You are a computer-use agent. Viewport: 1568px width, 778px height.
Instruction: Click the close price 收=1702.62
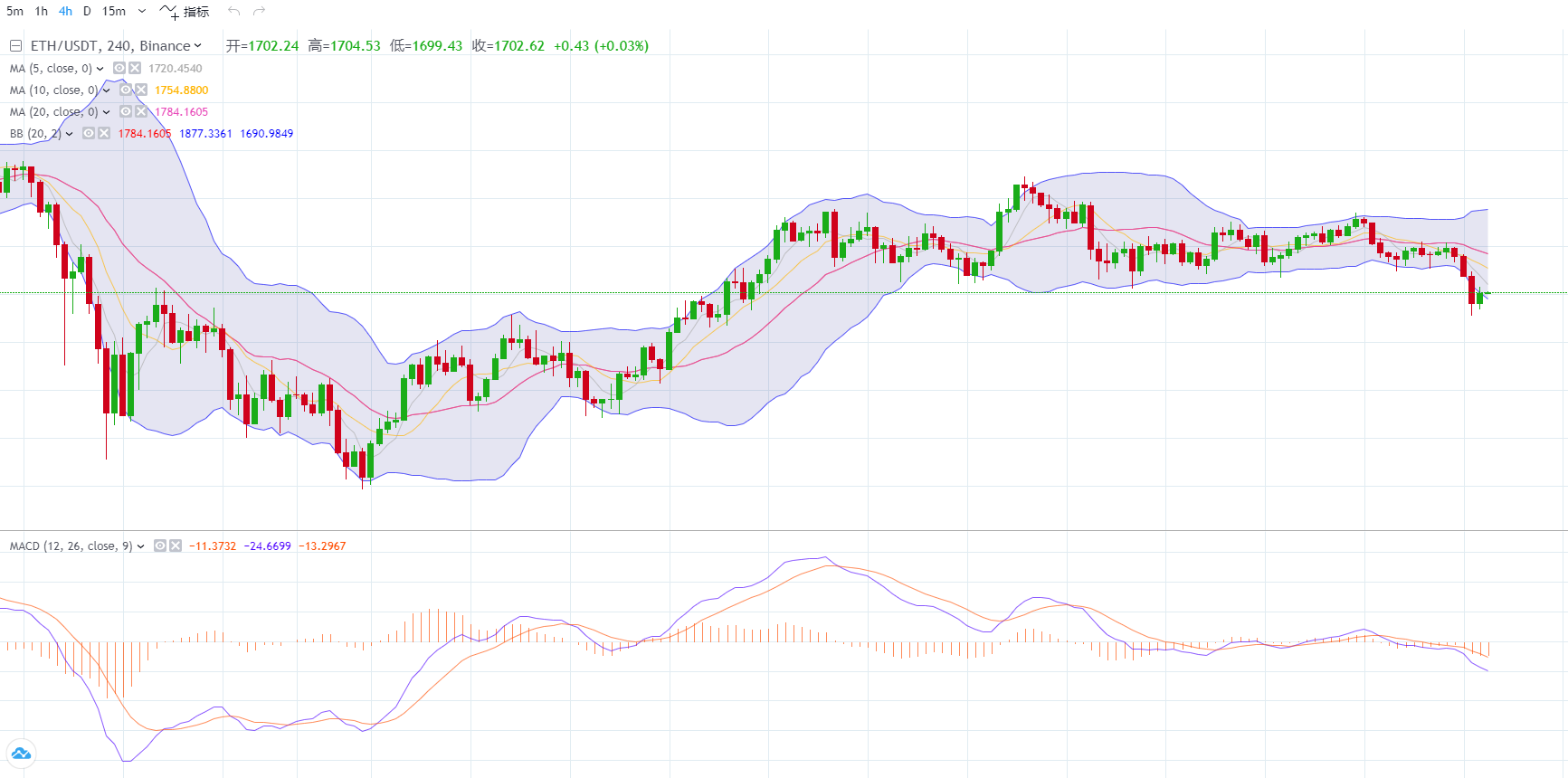tap(508, 45)
